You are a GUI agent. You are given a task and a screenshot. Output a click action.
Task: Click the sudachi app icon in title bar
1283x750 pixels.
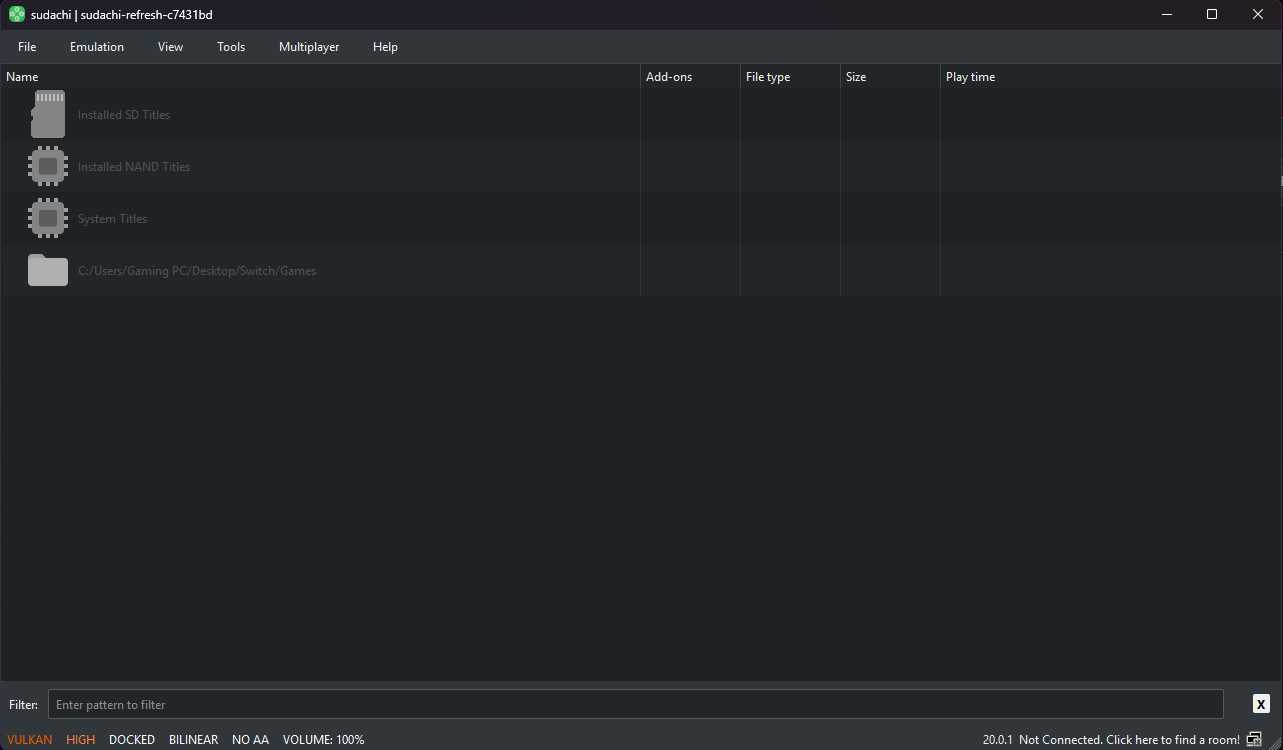[x=17, y=14]
